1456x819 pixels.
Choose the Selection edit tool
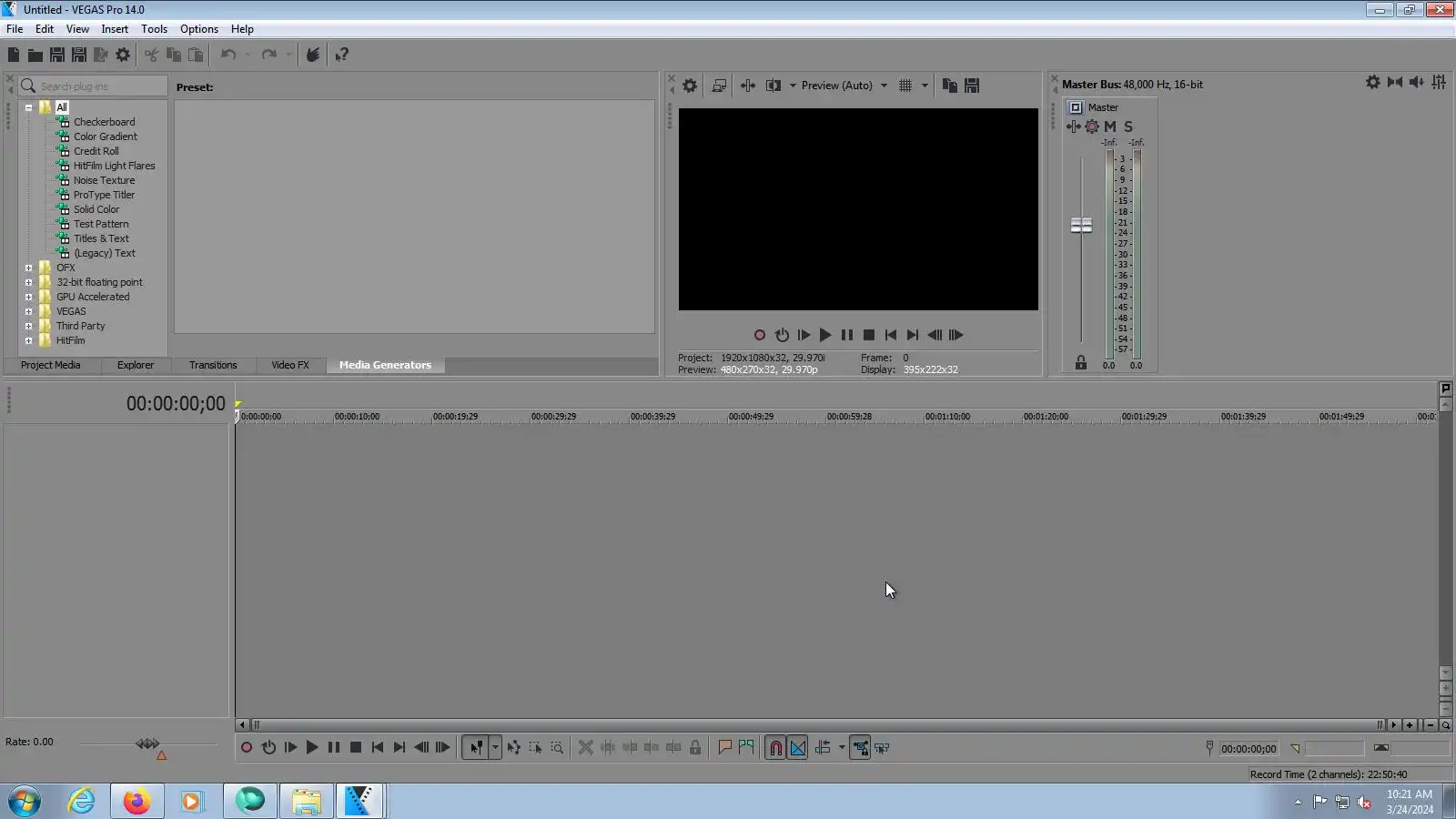[x=535, y=748]
